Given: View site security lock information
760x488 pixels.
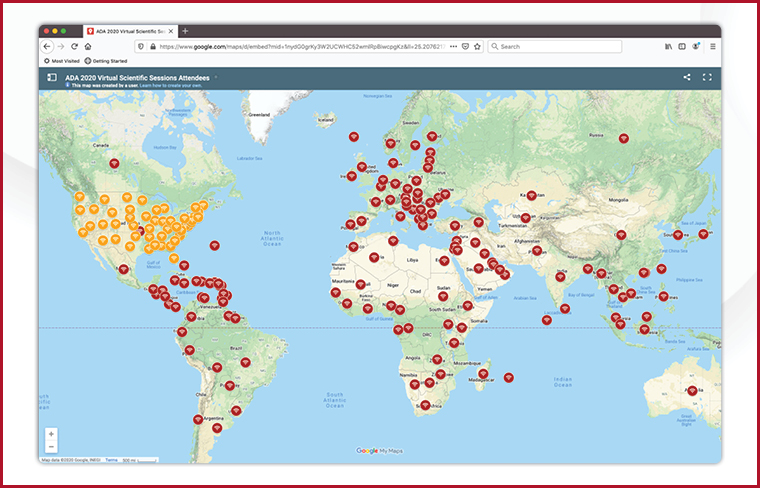Looking at the screenshot, I should pyautogui.click(x=153, y=47).
